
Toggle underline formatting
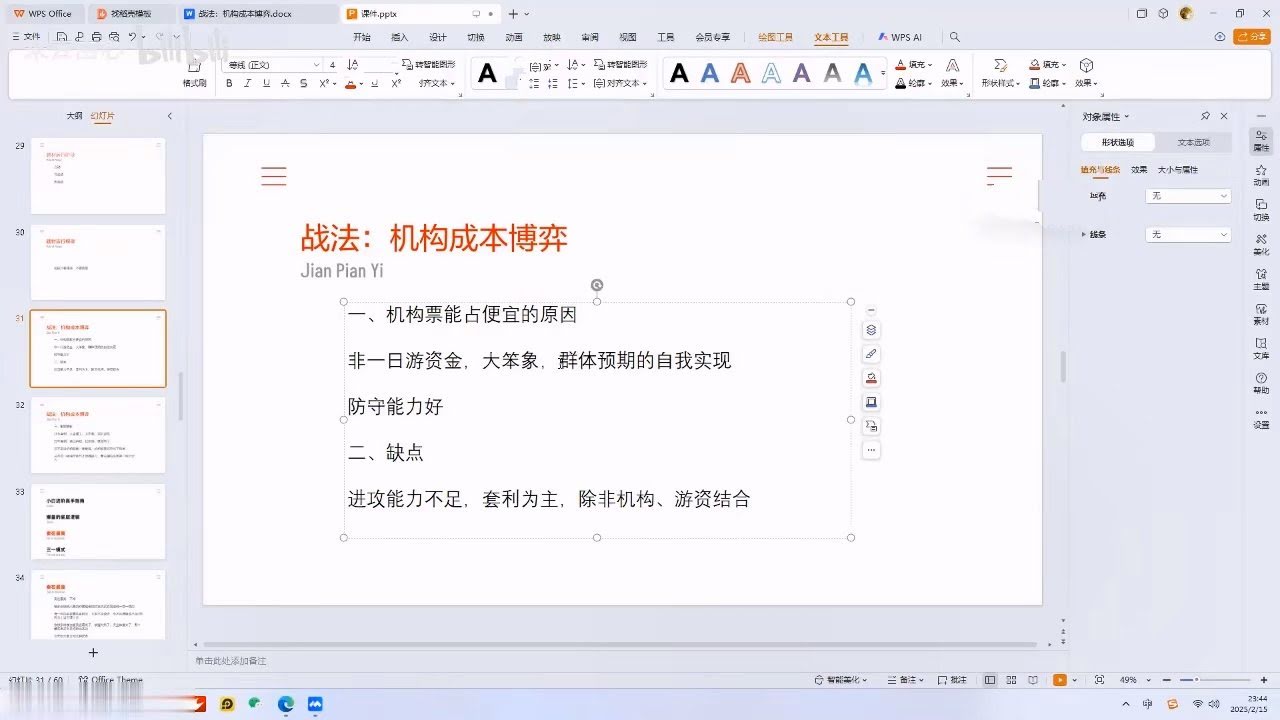[x=266, y=84]
